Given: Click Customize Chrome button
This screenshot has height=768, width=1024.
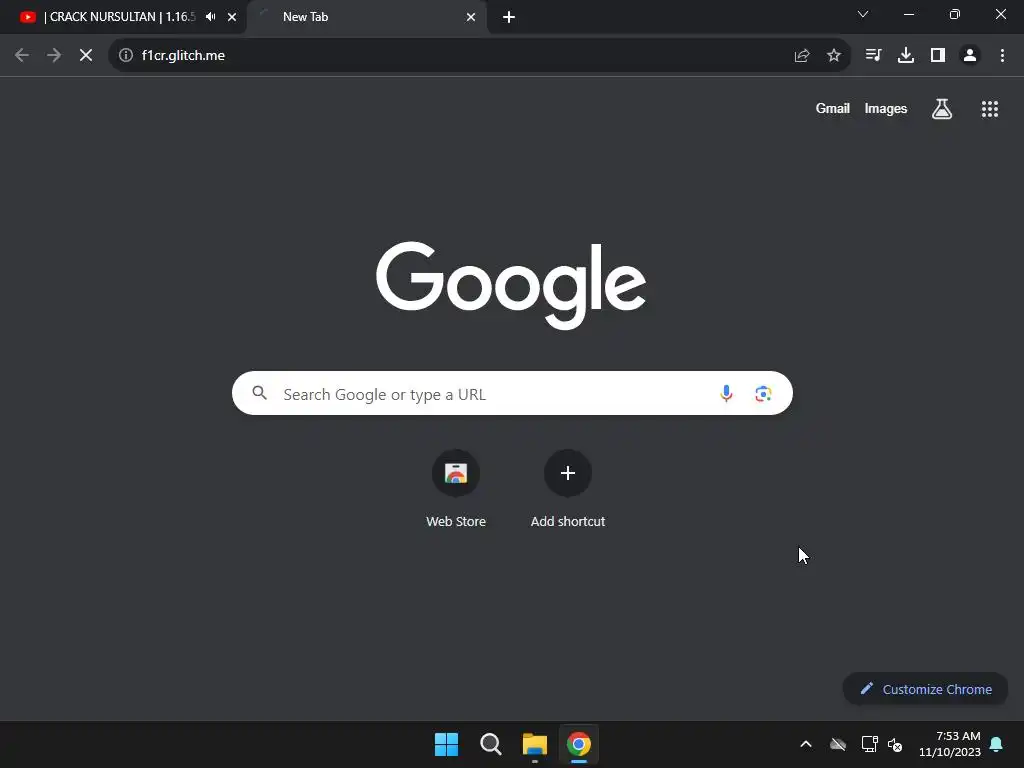Looking at the screenshot, I should [x=925, y=689].
